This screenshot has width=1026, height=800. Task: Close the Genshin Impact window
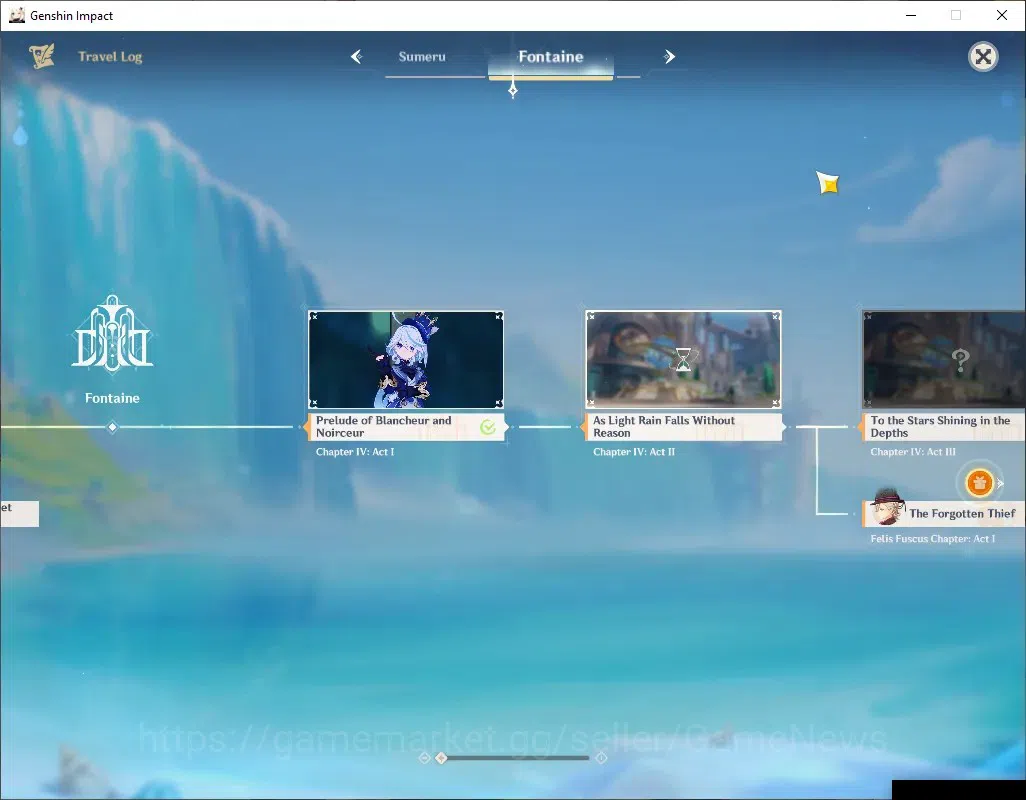pyautogui.click(x=1002, y=15)
